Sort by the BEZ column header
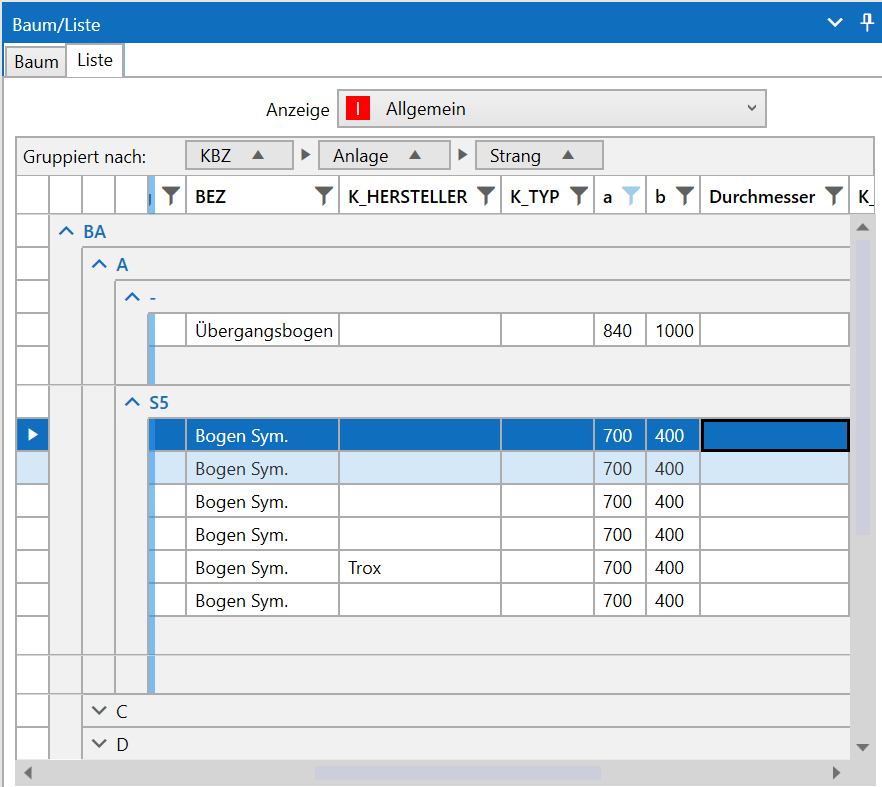This screenshot has height=787, width=882. [x=210, y=196]
